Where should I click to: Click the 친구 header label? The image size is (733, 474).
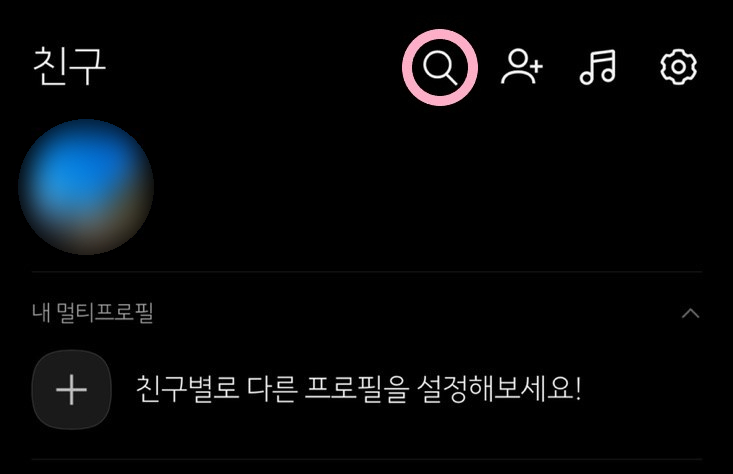tap(70, 66)
